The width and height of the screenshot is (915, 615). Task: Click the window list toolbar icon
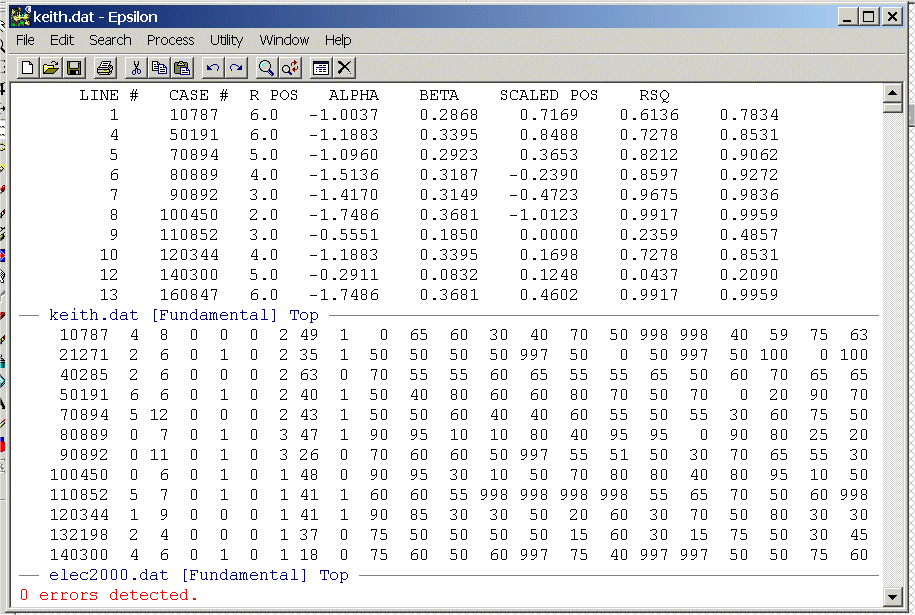pos(321,68)
